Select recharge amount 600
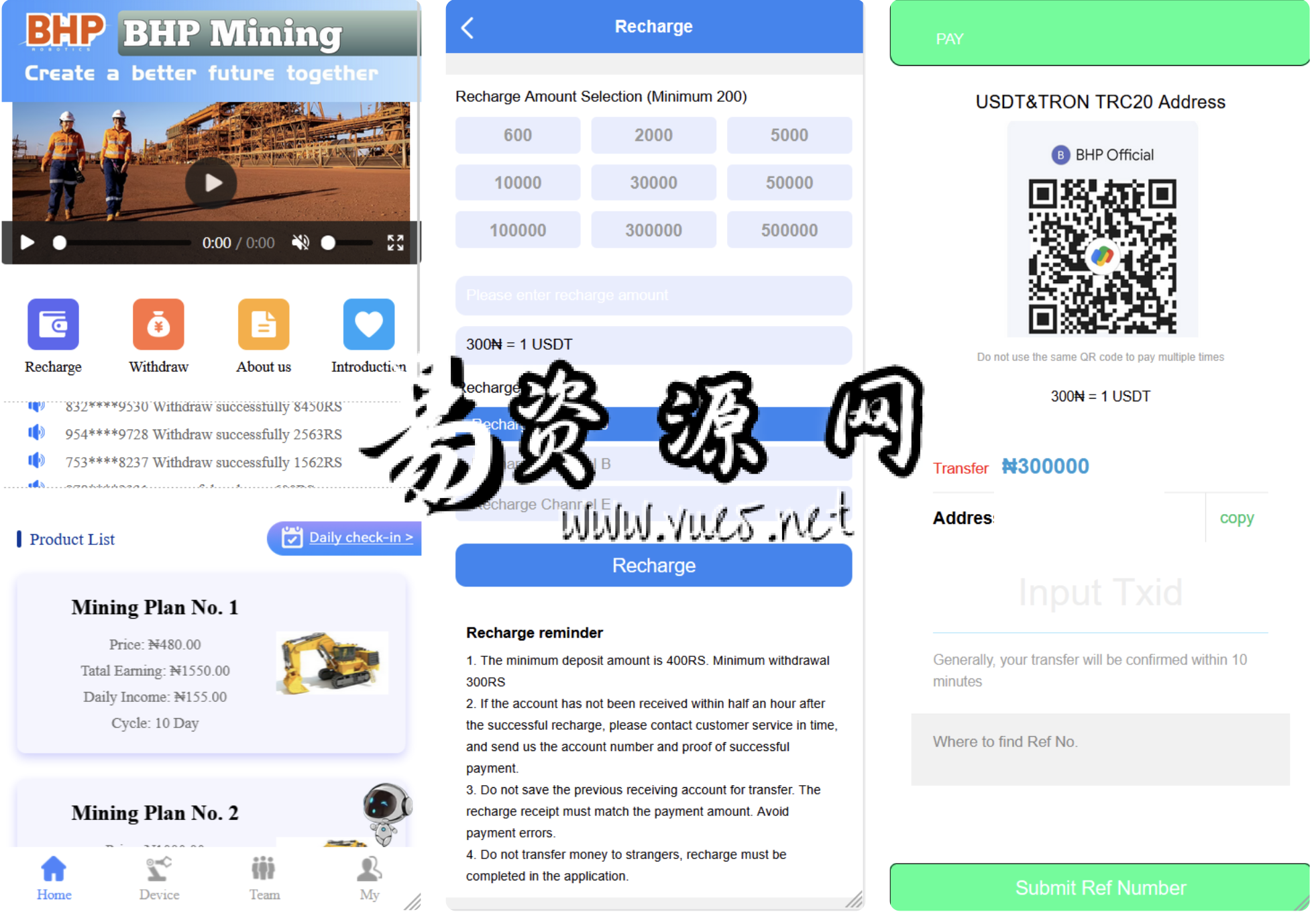This screenshot has height=918, width=1316. click(x=518, y=135)
